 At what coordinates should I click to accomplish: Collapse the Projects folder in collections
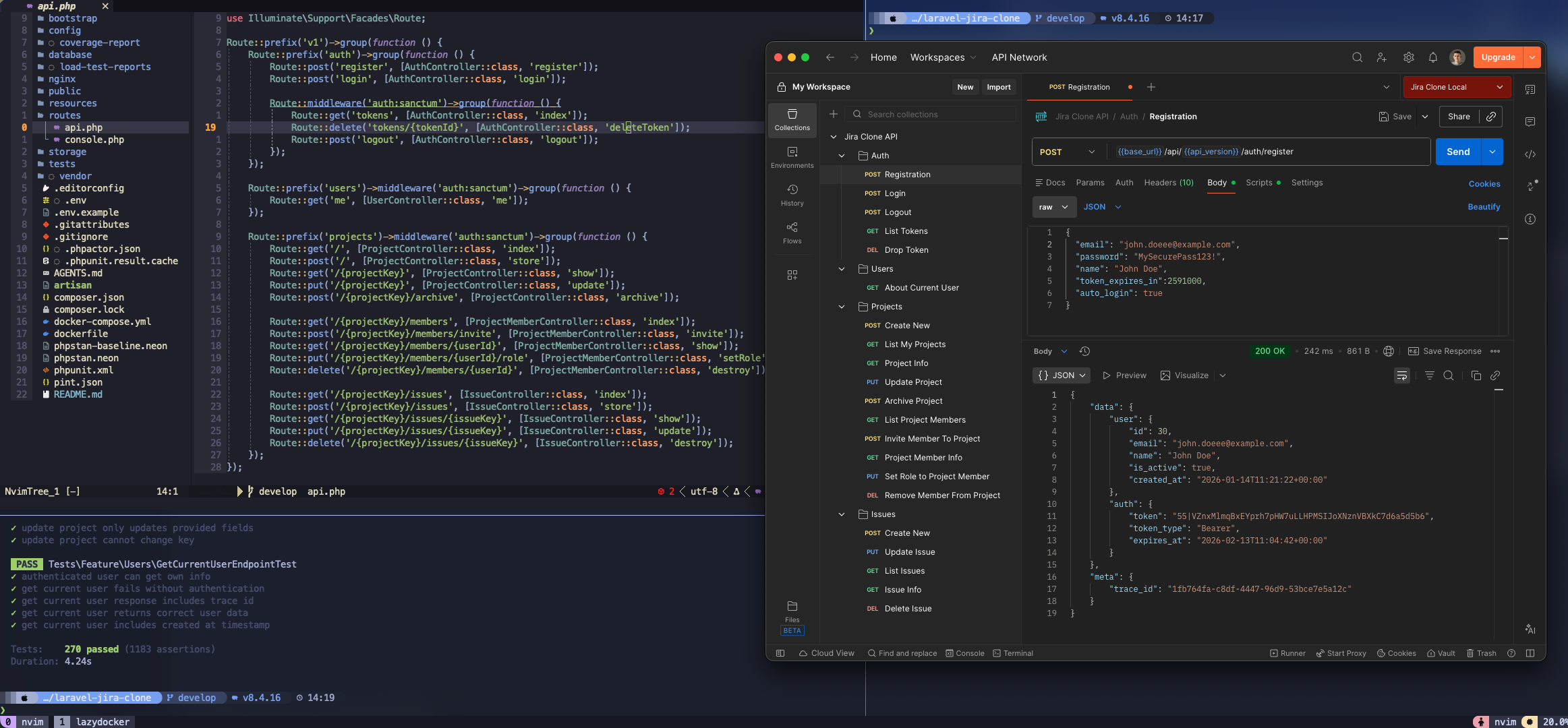842,307
